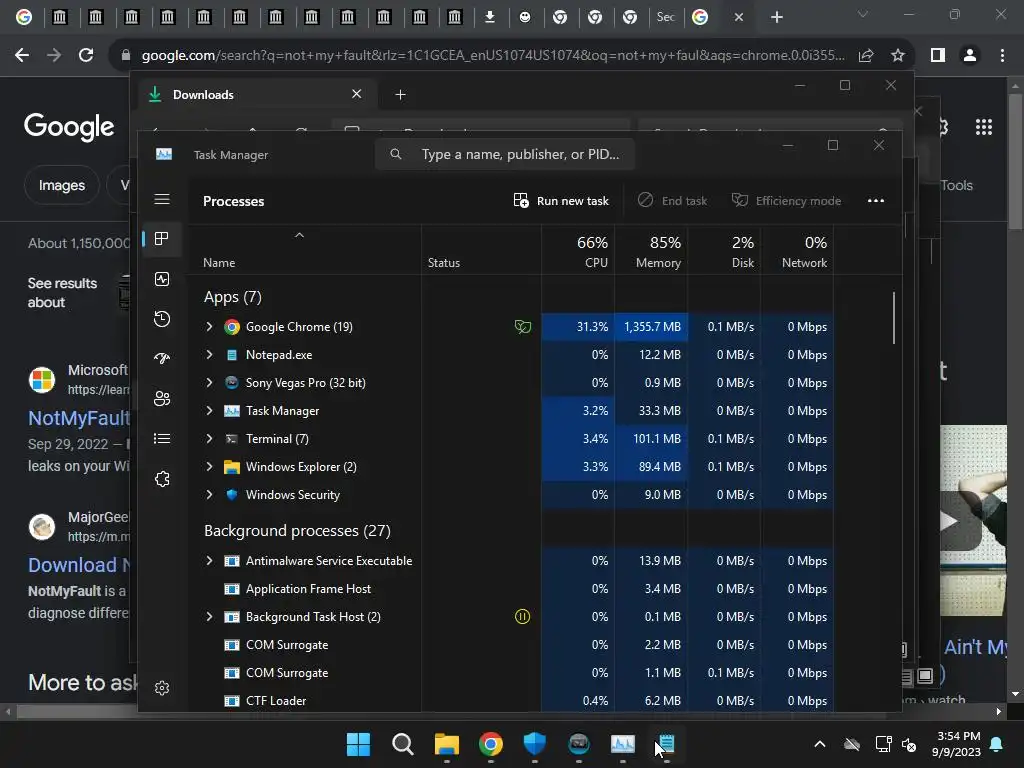Expand Notepad.exe process entry

tap(209, 355)
